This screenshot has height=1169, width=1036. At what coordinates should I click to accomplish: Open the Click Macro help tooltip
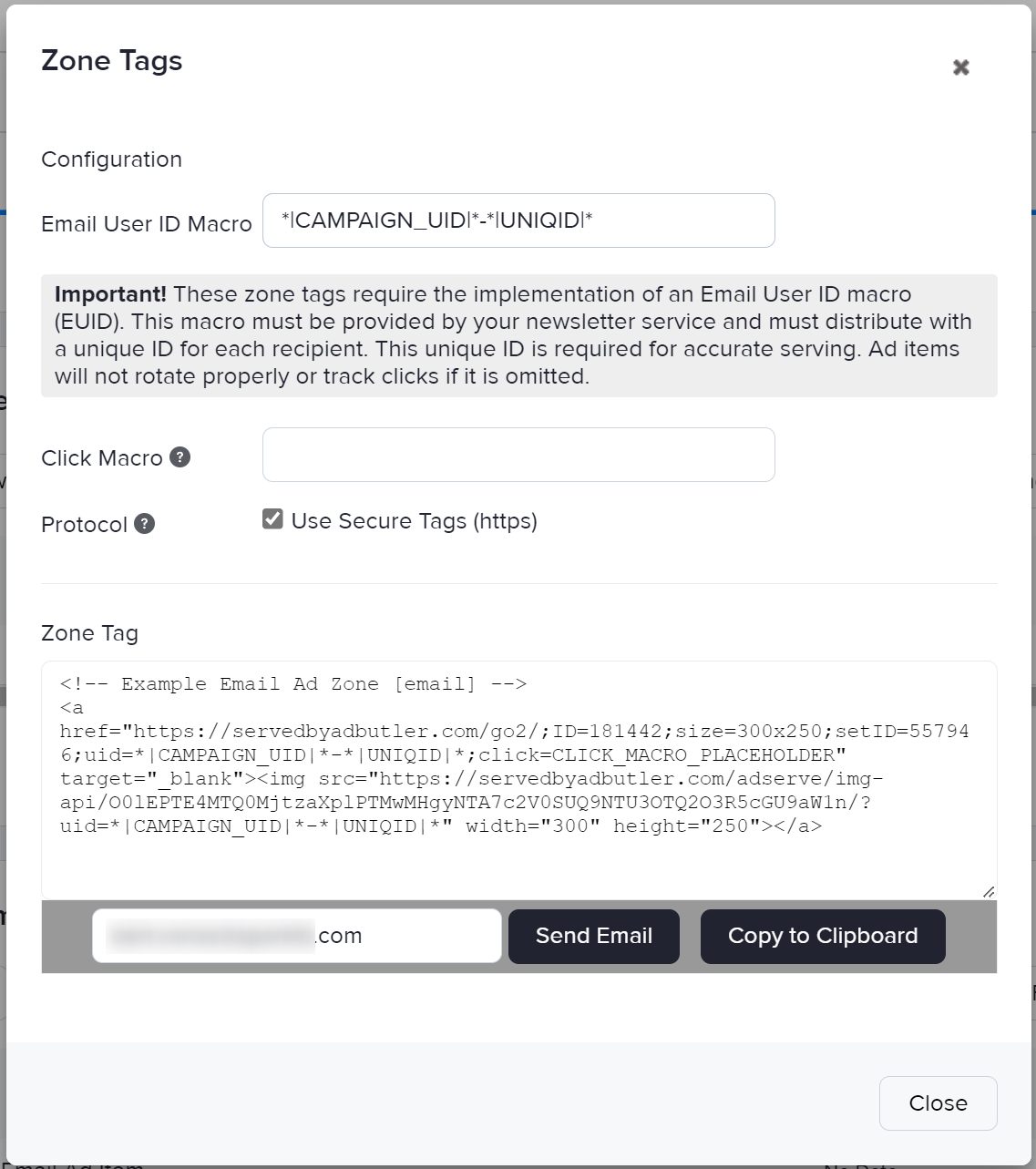(x=181, y=457)
